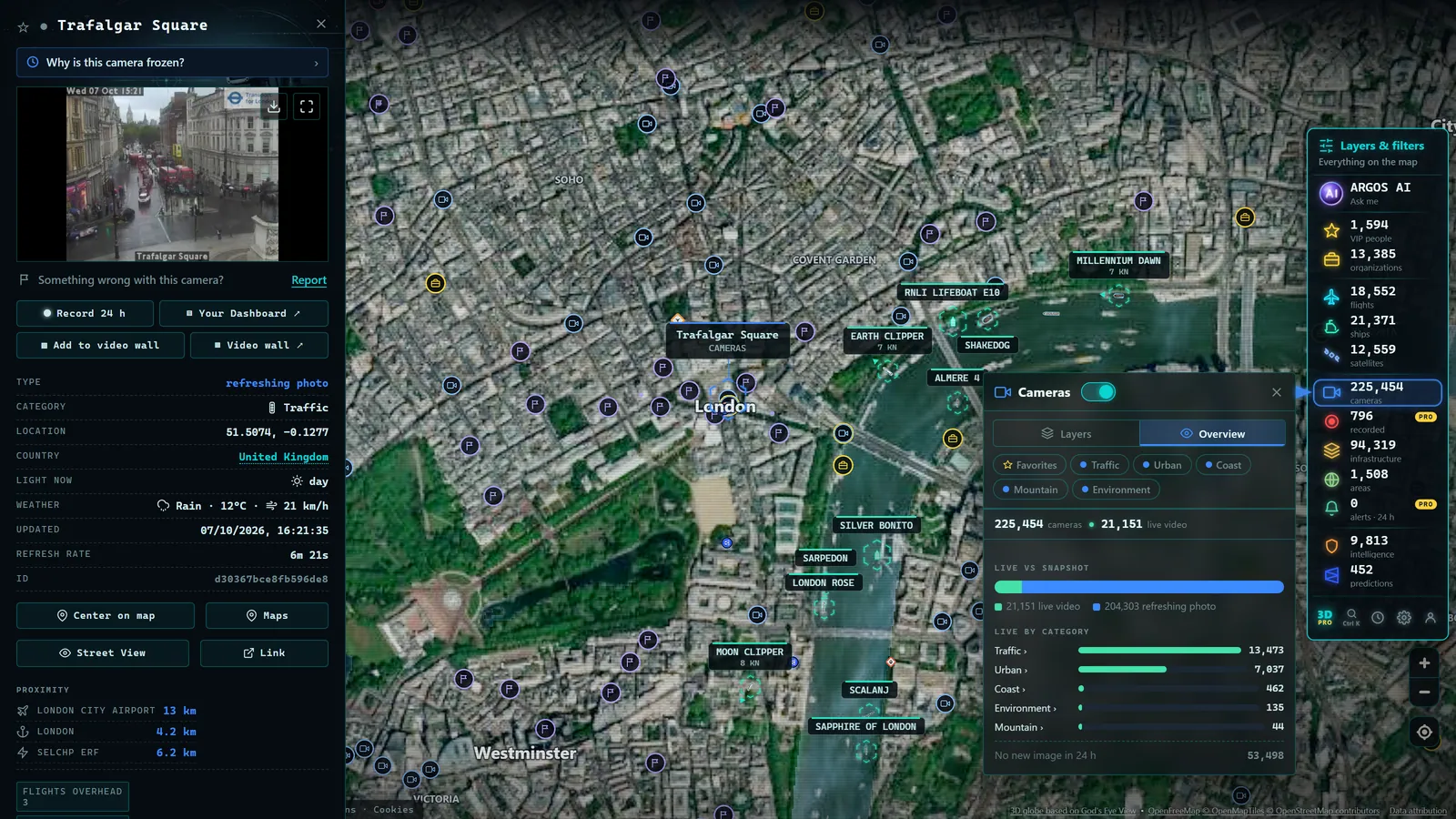Open search with Ctrl K icon
This screenshot has height=819, width=1456.
(1351, 618)
